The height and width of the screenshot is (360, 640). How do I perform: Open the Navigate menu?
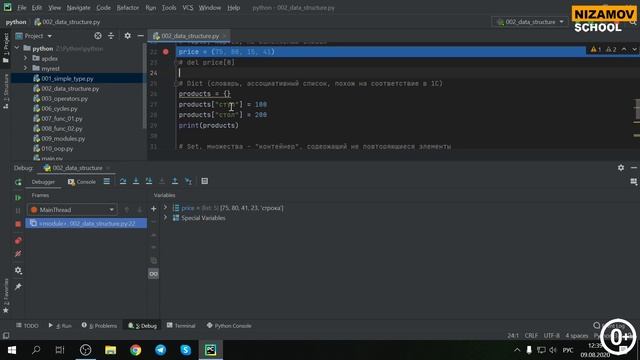click(78, 8)
